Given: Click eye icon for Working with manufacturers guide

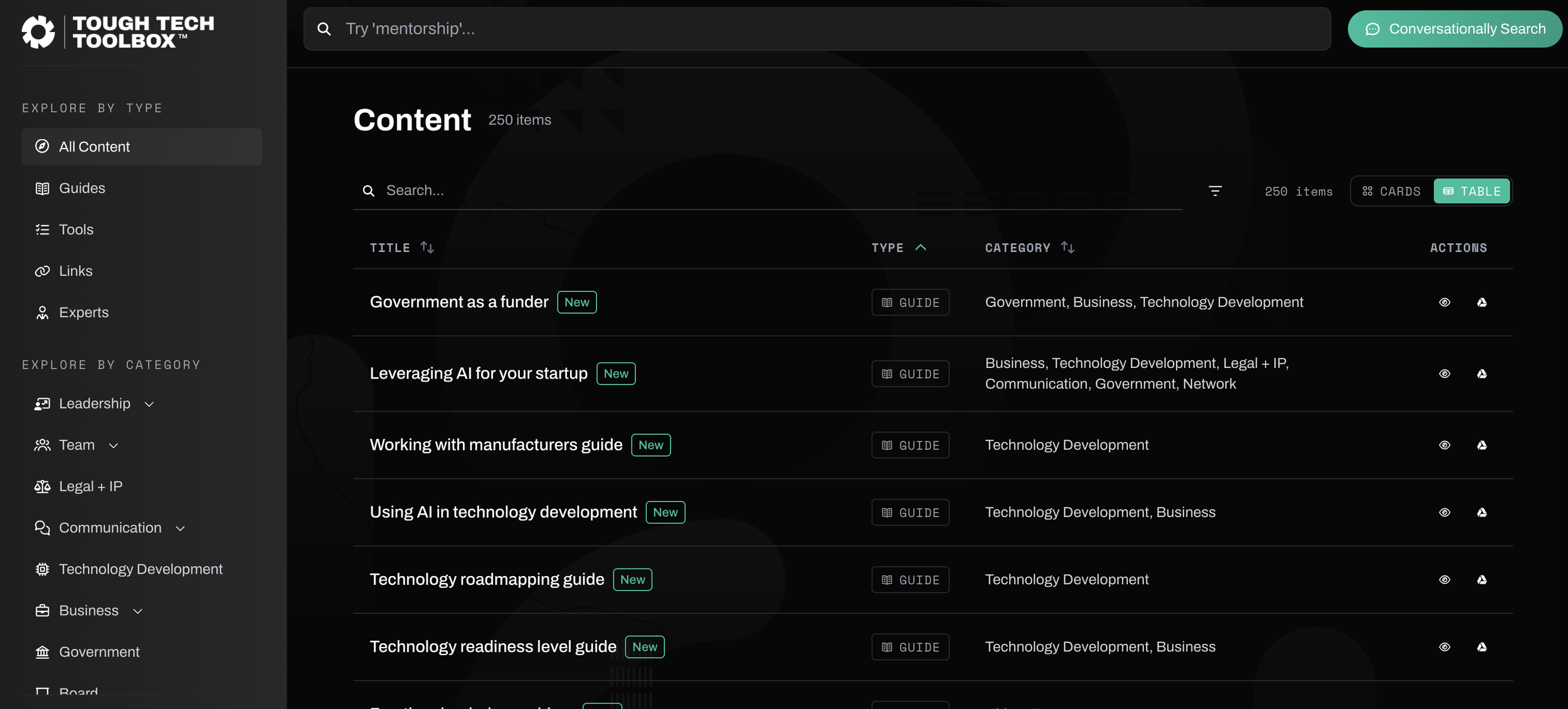Looking at the screenshot, I should coord(1444,445).
